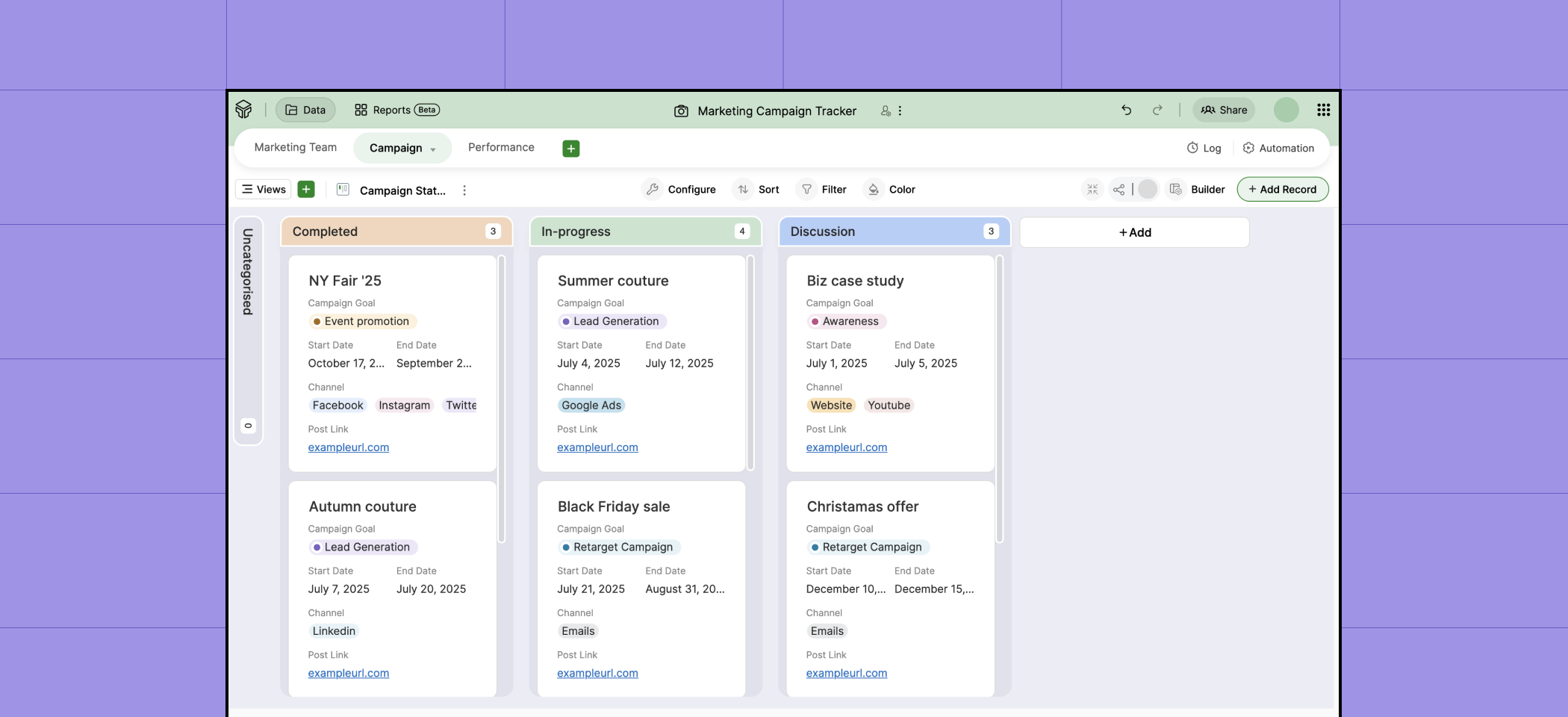The height and width of the screenshot is (717, 1568).
Task: Open exampleurl.com link in NY Fair card
Action: [348, 447]
